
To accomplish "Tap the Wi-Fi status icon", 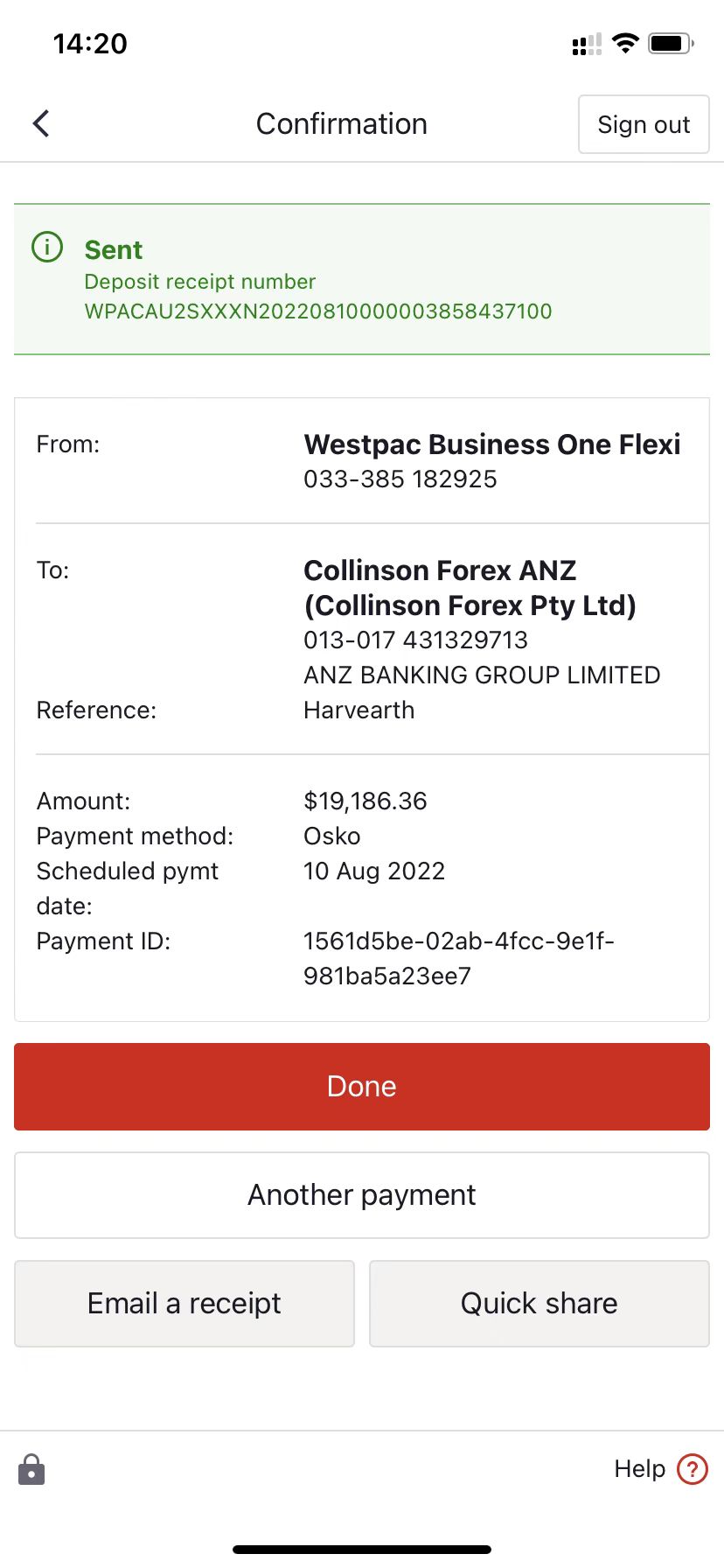I will 625,43.
